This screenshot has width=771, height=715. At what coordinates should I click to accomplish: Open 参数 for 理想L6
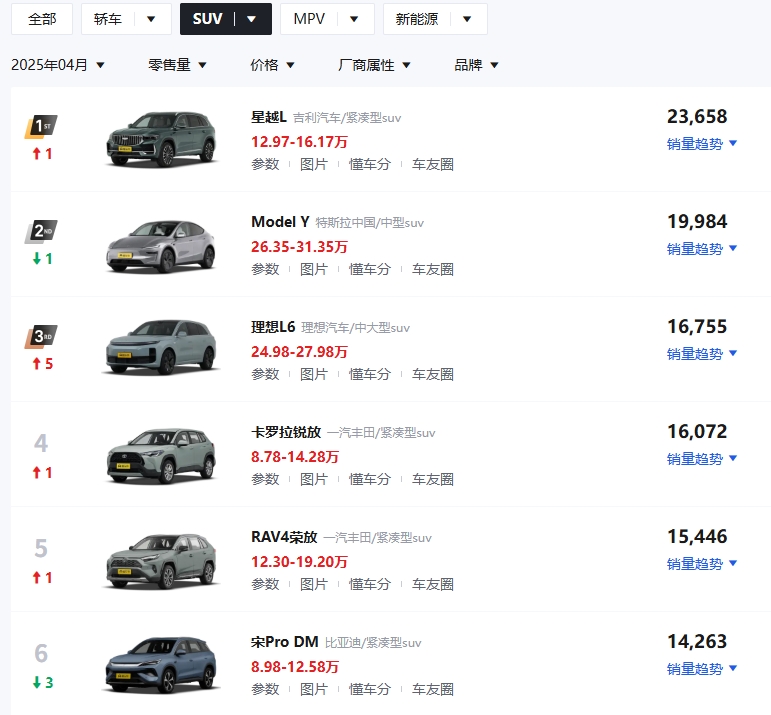click(265, 374)
